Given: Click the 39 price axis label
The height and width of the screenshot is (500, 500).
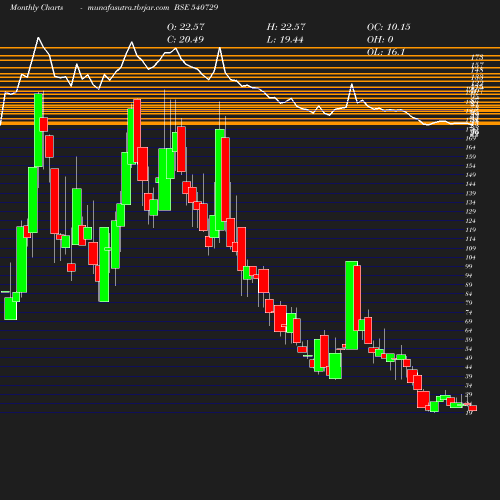Looking at the screenshot, I should pyautogui.click(x=469, y=376).
